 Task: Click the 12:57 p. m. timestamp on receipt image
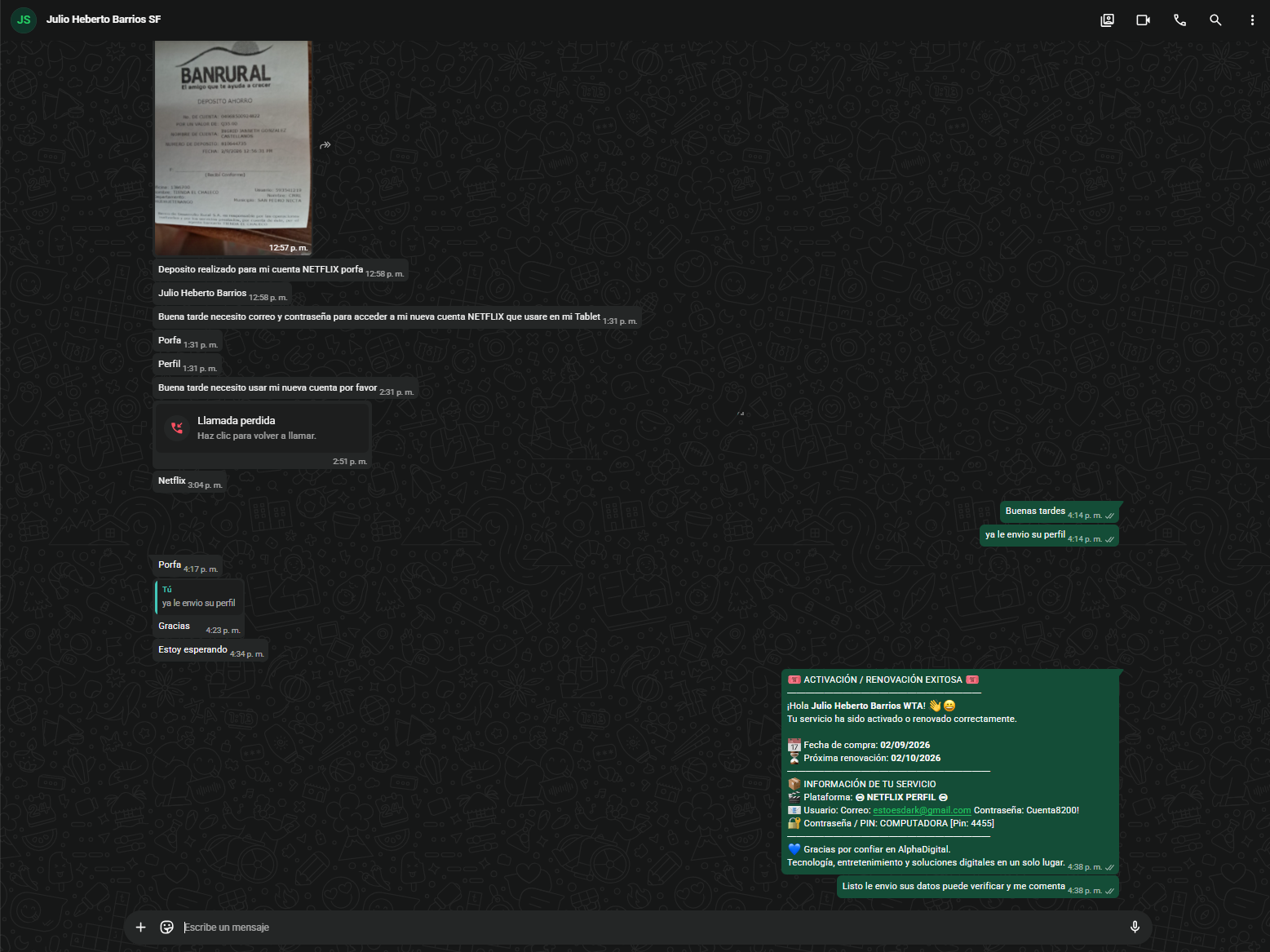click(289, 248)
